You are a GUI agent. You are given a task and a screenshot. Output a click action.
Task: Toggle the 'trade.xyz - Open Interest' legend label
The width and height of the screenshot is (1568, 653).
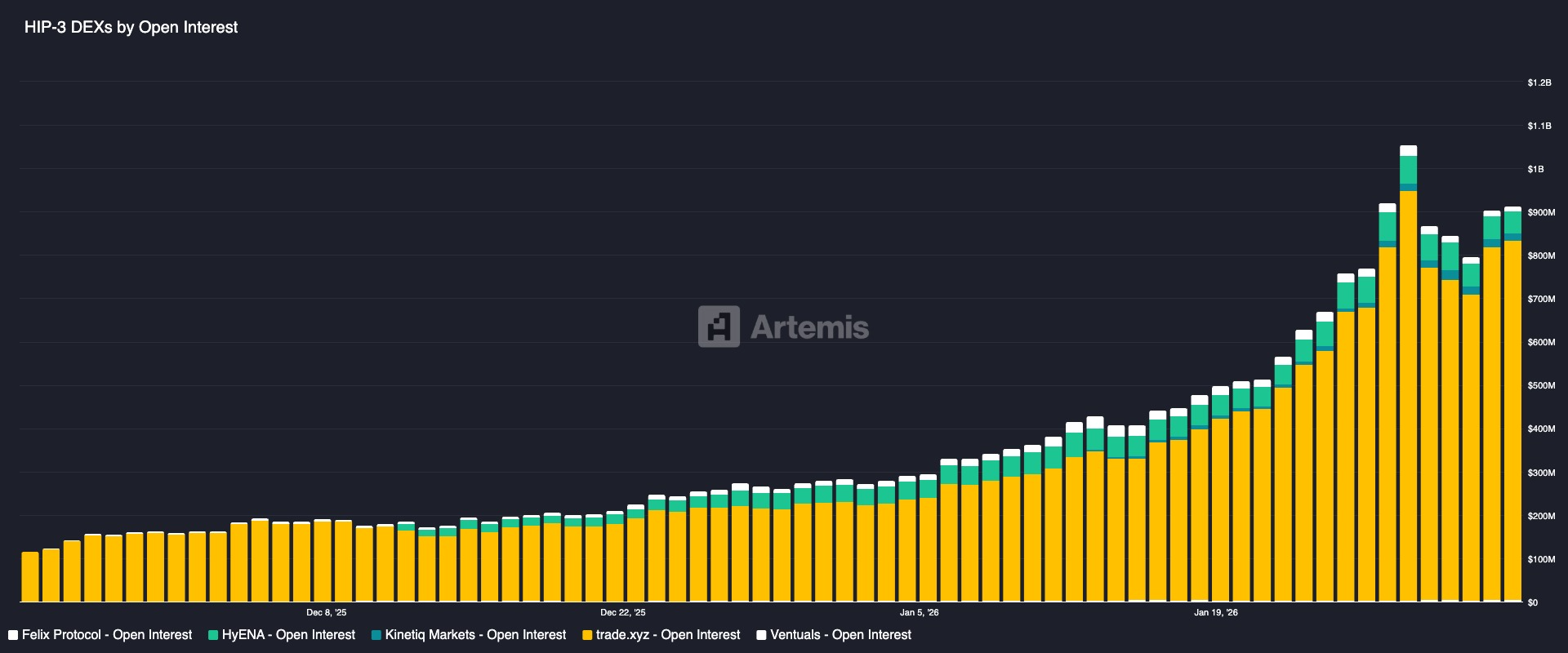pyautogui.click(x=667, y=635)
